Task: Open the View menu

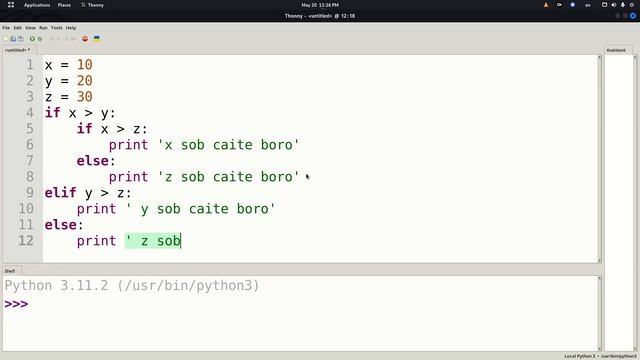Action: point(30,28)
